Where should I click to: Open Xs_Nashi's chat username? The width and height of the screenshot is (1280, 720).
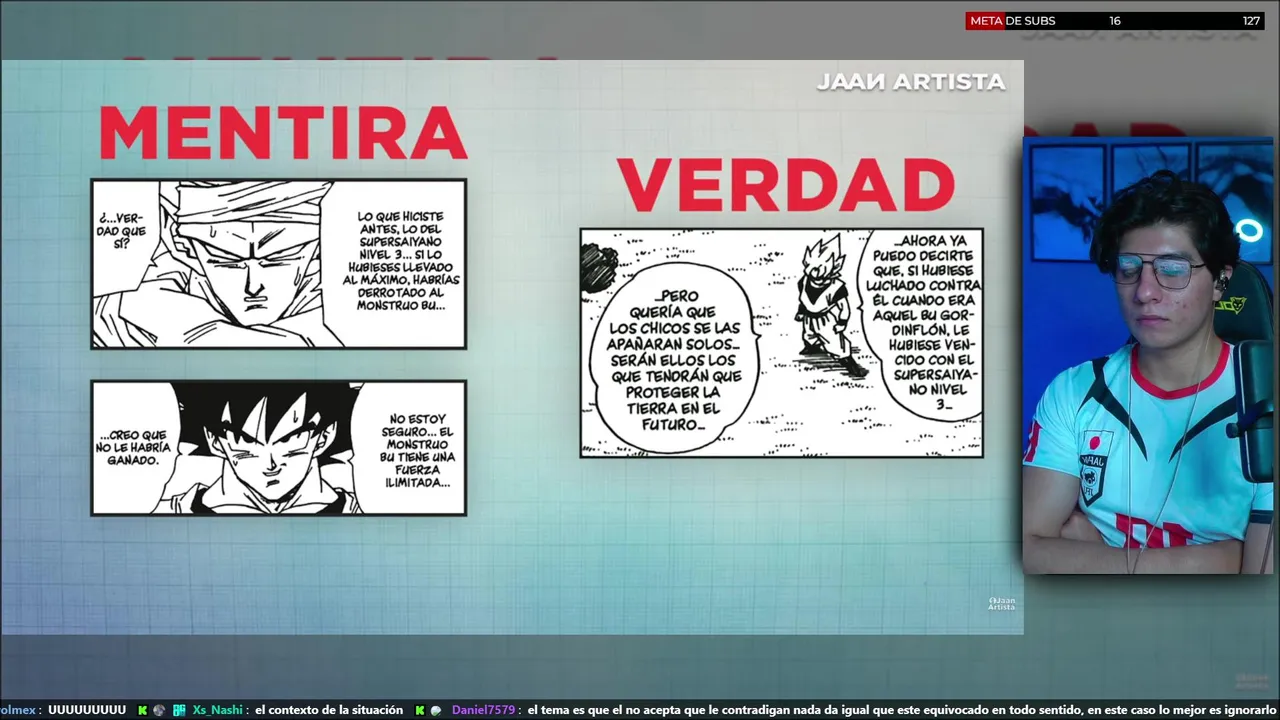point(218,710)
